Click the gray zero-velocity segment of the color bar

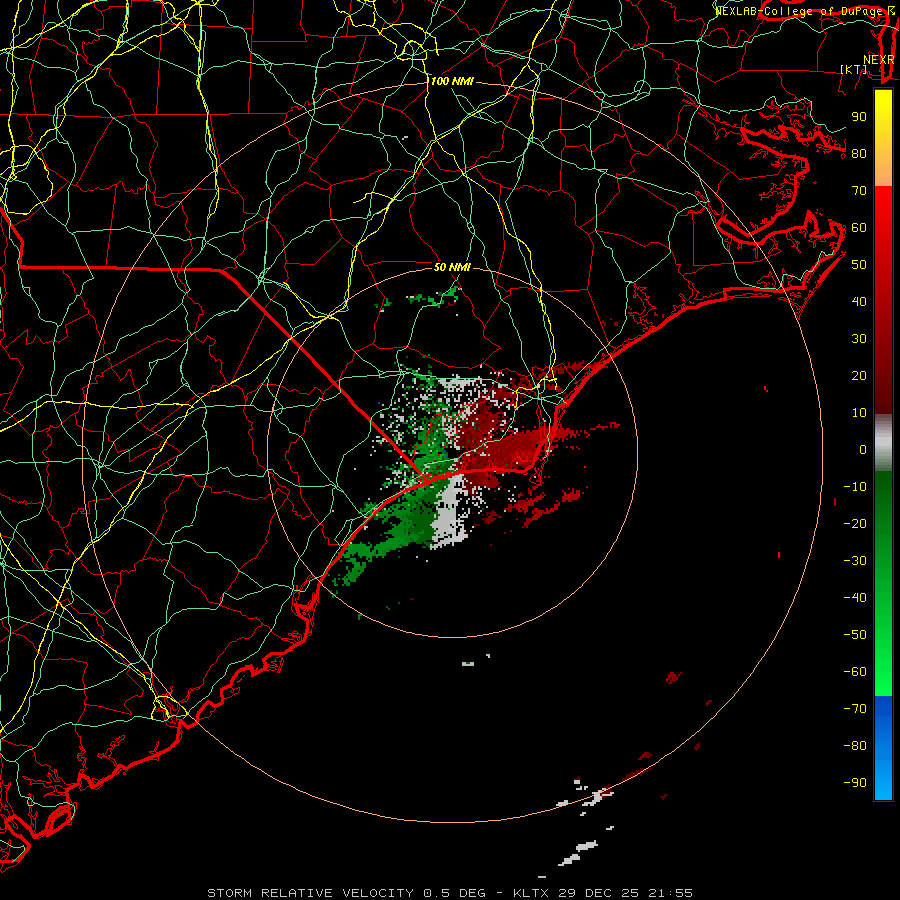click(x=883, y=443)
